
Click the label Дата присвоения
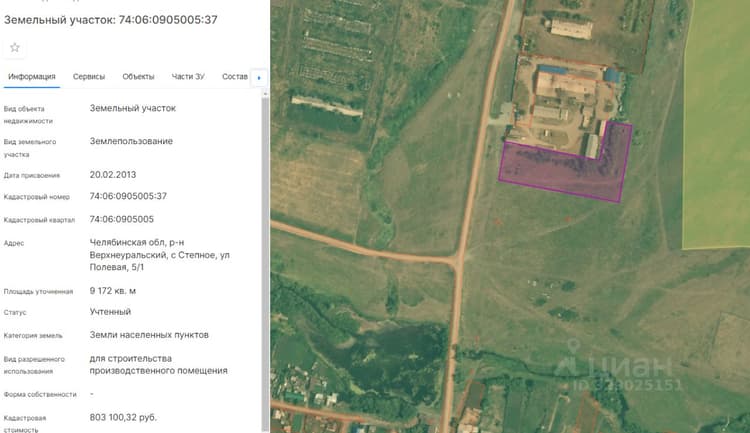coord(32,176)
